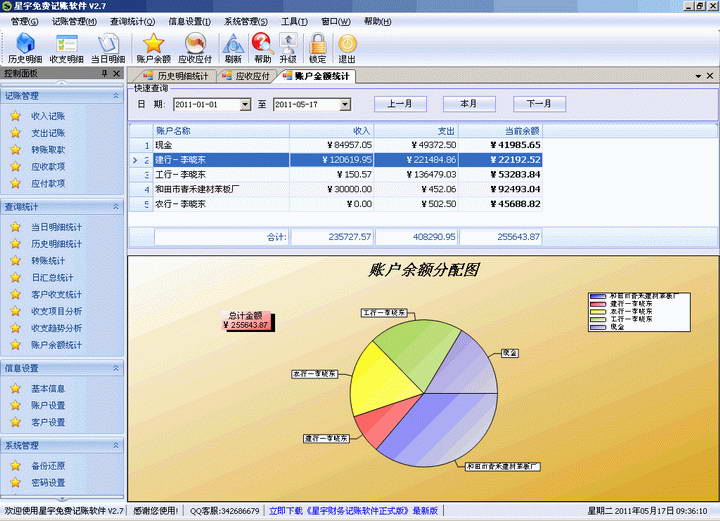Open the 信息设置(I) menu
Screen dimensions: 720x521
click(189, 21)
